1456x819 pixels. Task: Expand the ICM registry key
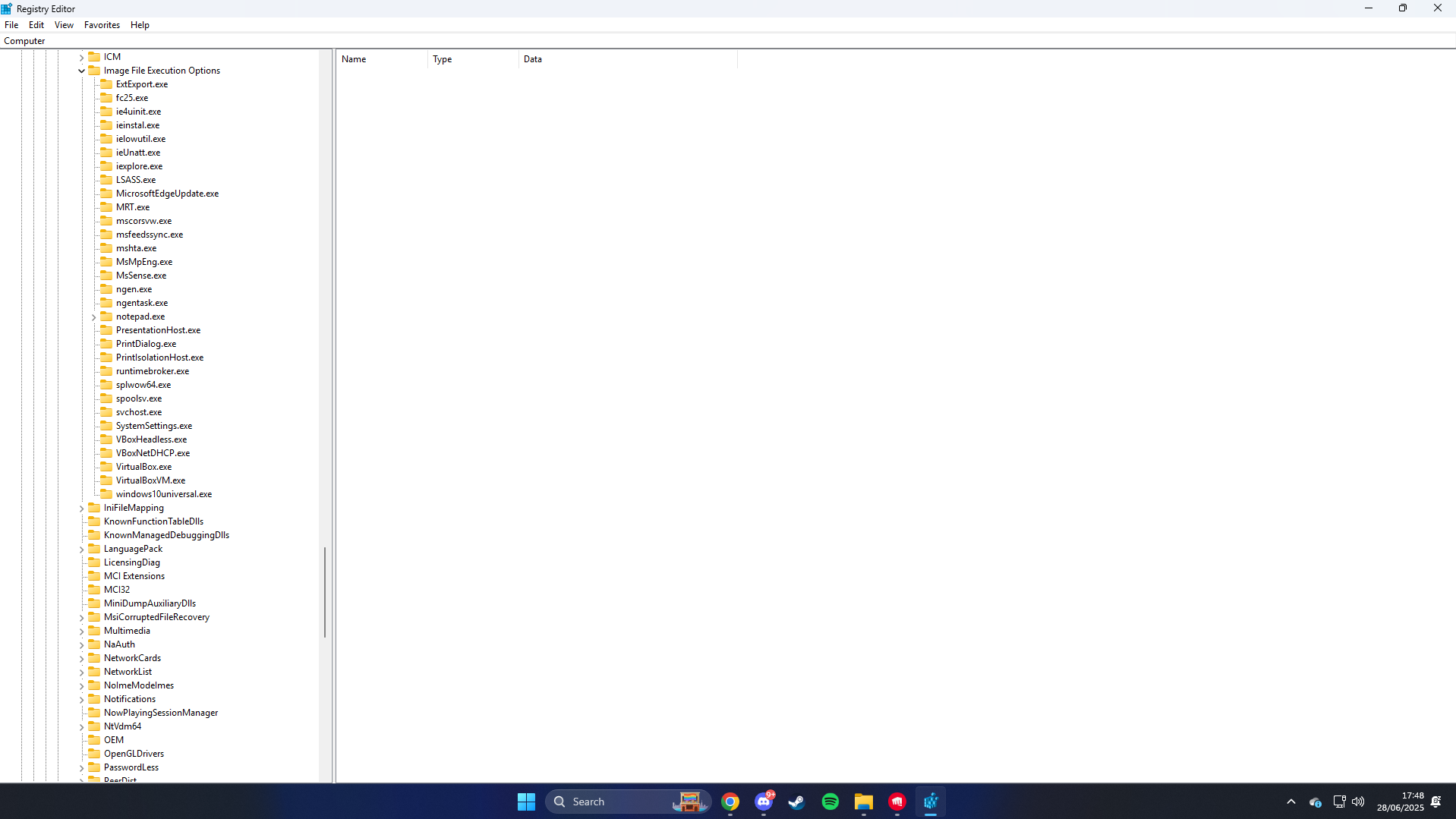click(x=82, y=57)
